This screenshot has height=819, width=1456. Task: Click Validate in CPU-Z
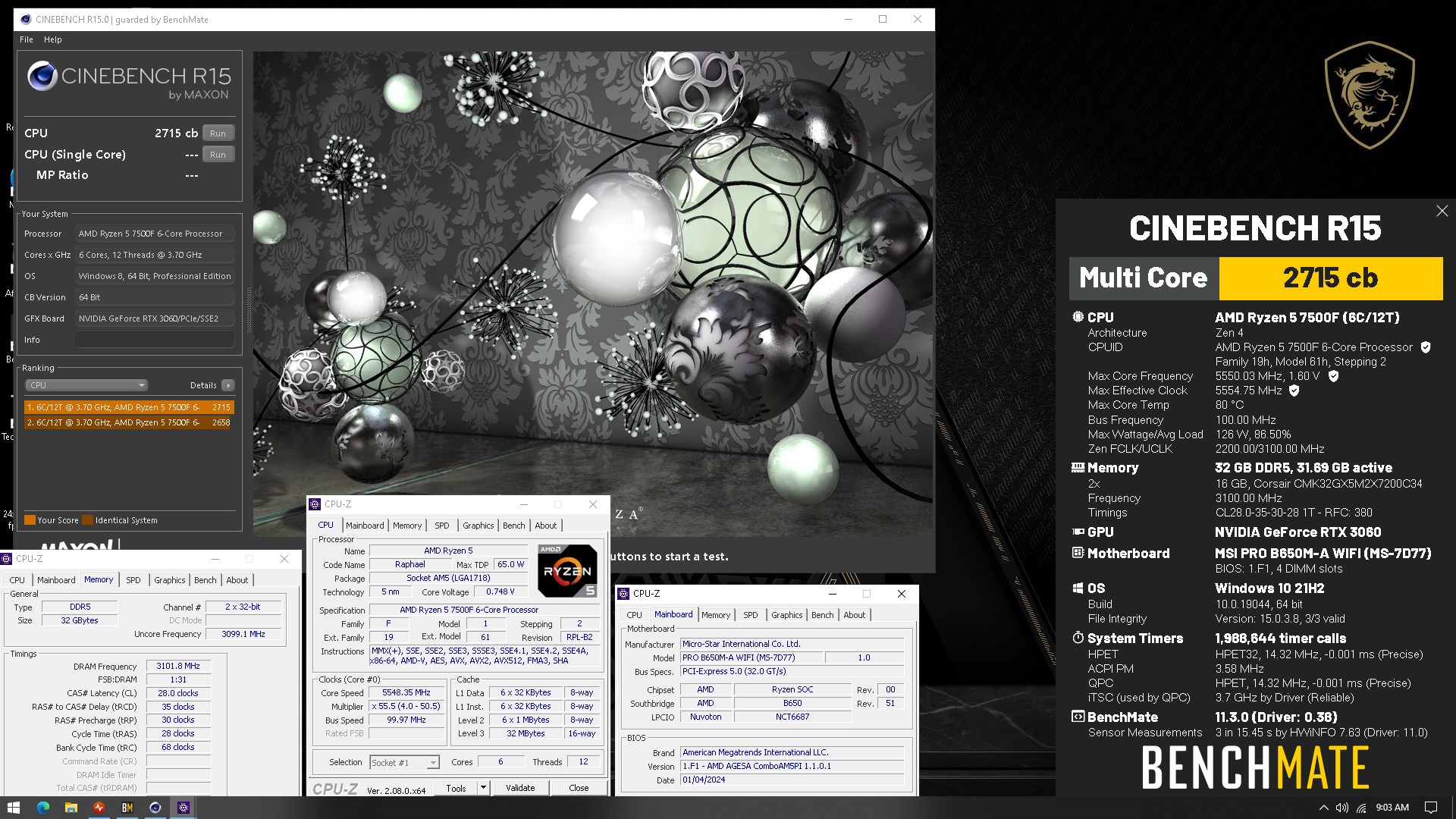[520, 788]
